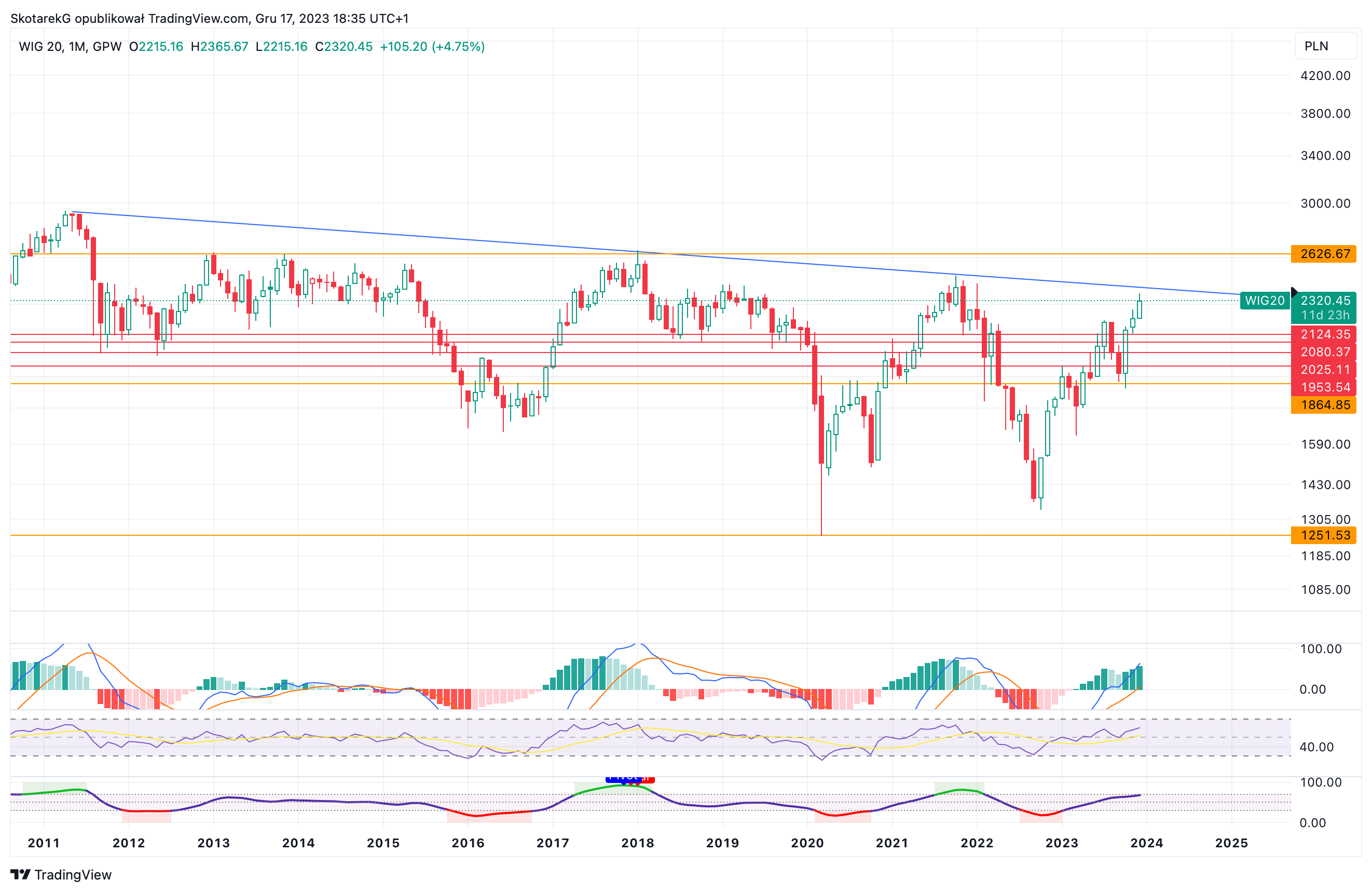Screen dimensions: 1372x893
Task: Click the high value H2365.67
Action: [219, 47]
